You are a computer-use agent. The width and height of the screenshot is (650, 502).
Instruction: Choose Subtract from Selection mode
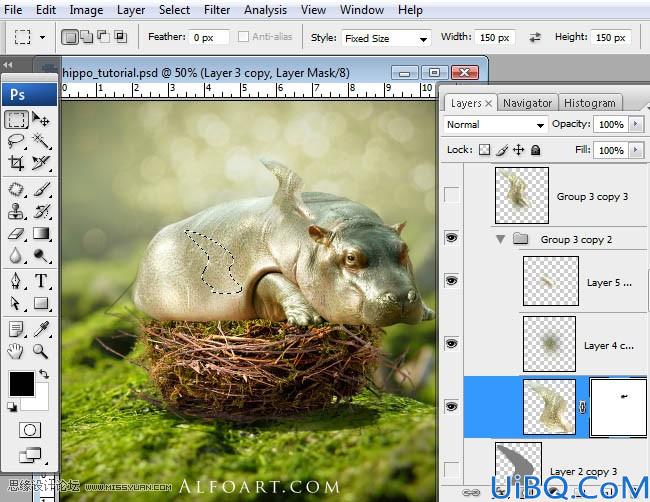(103, 37)
